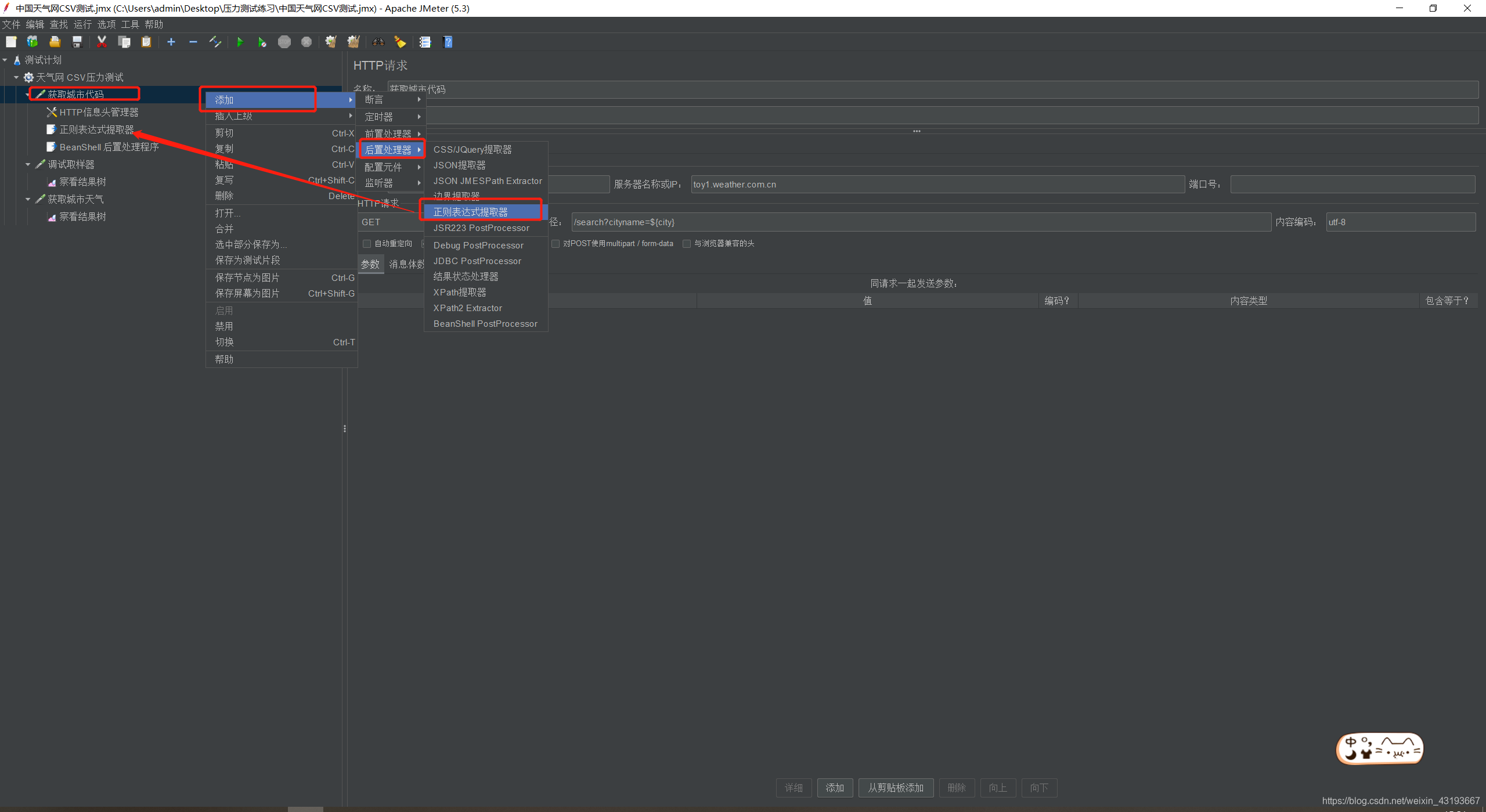
Task: Click the Save floppy disk icon
Action: [x=77, y=42]
